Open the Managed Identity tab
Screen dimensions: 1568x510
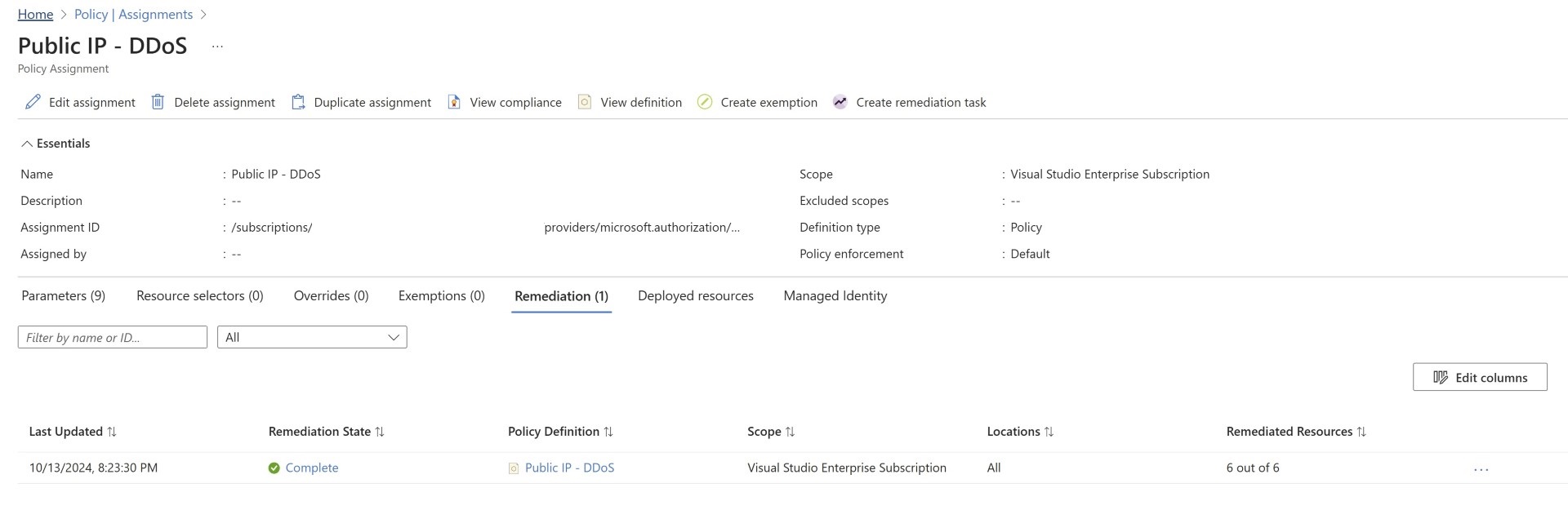click(835, 296)
